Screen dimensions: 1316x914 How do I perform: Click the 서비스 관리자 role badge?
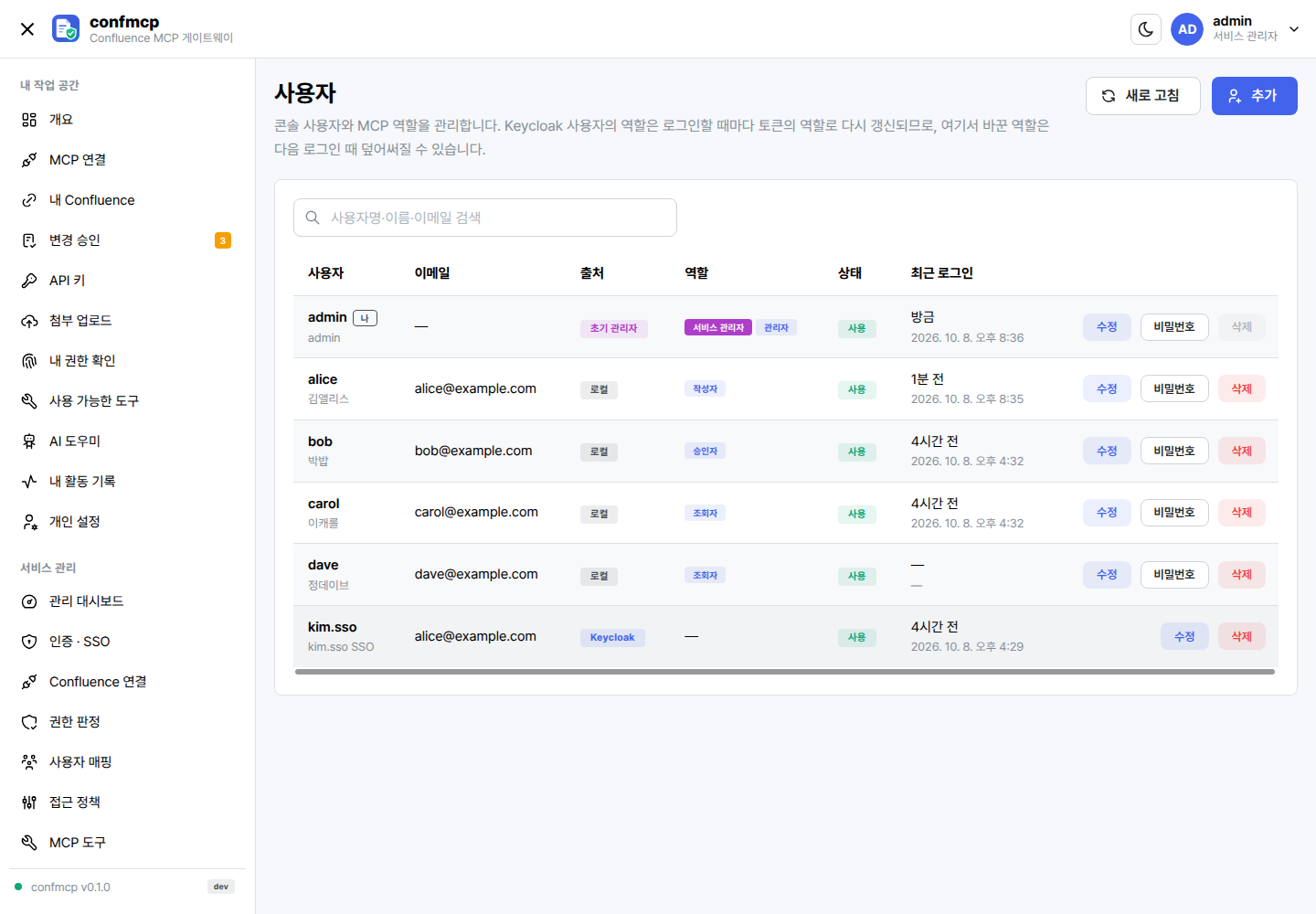tap(718, 328)
